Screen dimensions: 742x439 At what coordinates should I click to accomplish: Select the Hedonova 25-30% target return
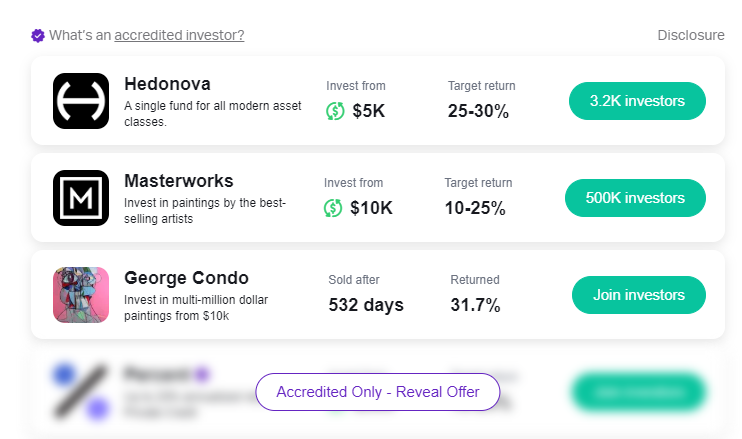coord(478,111)
